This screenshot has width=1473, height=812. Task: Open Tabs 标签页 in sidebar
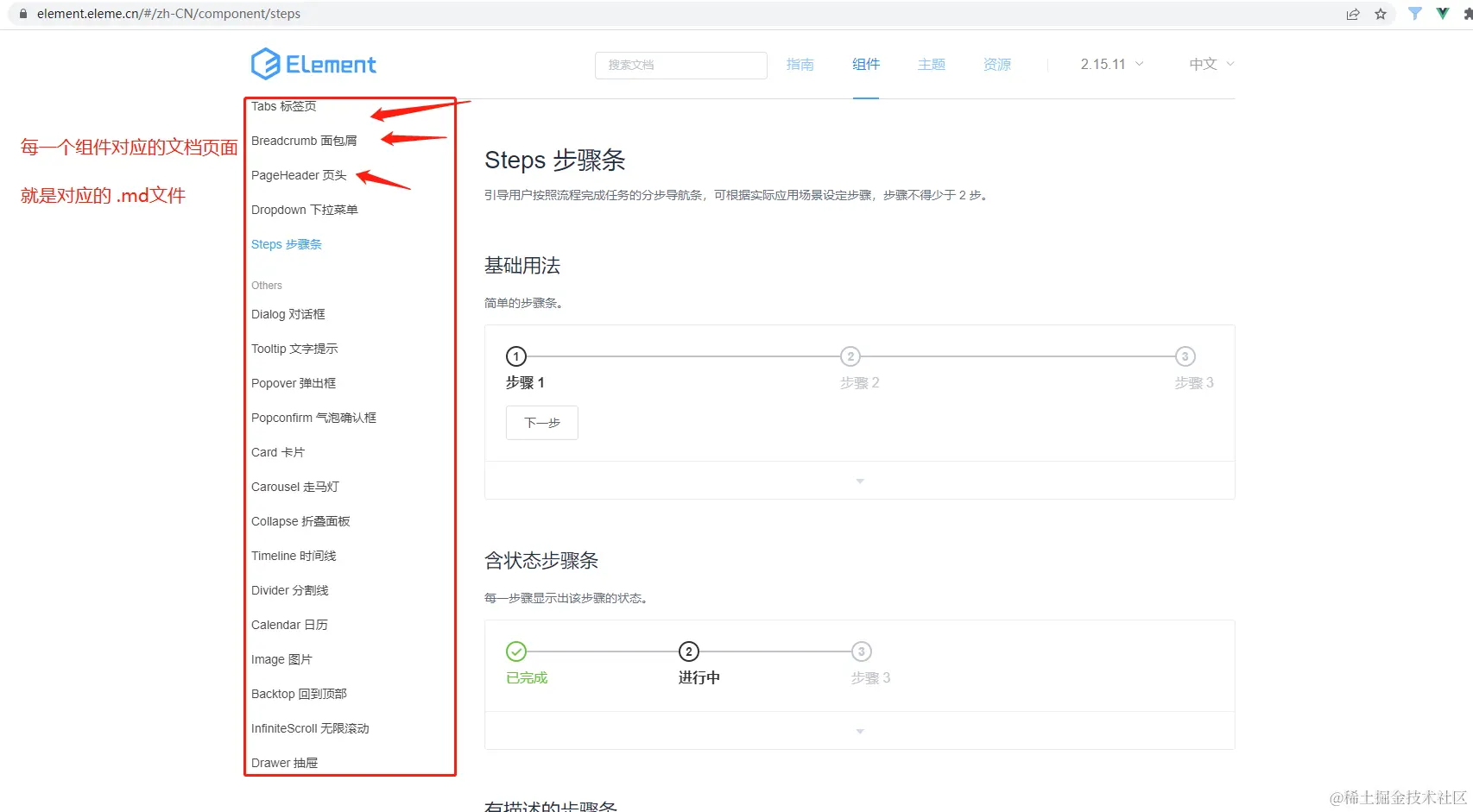(284, 106)
